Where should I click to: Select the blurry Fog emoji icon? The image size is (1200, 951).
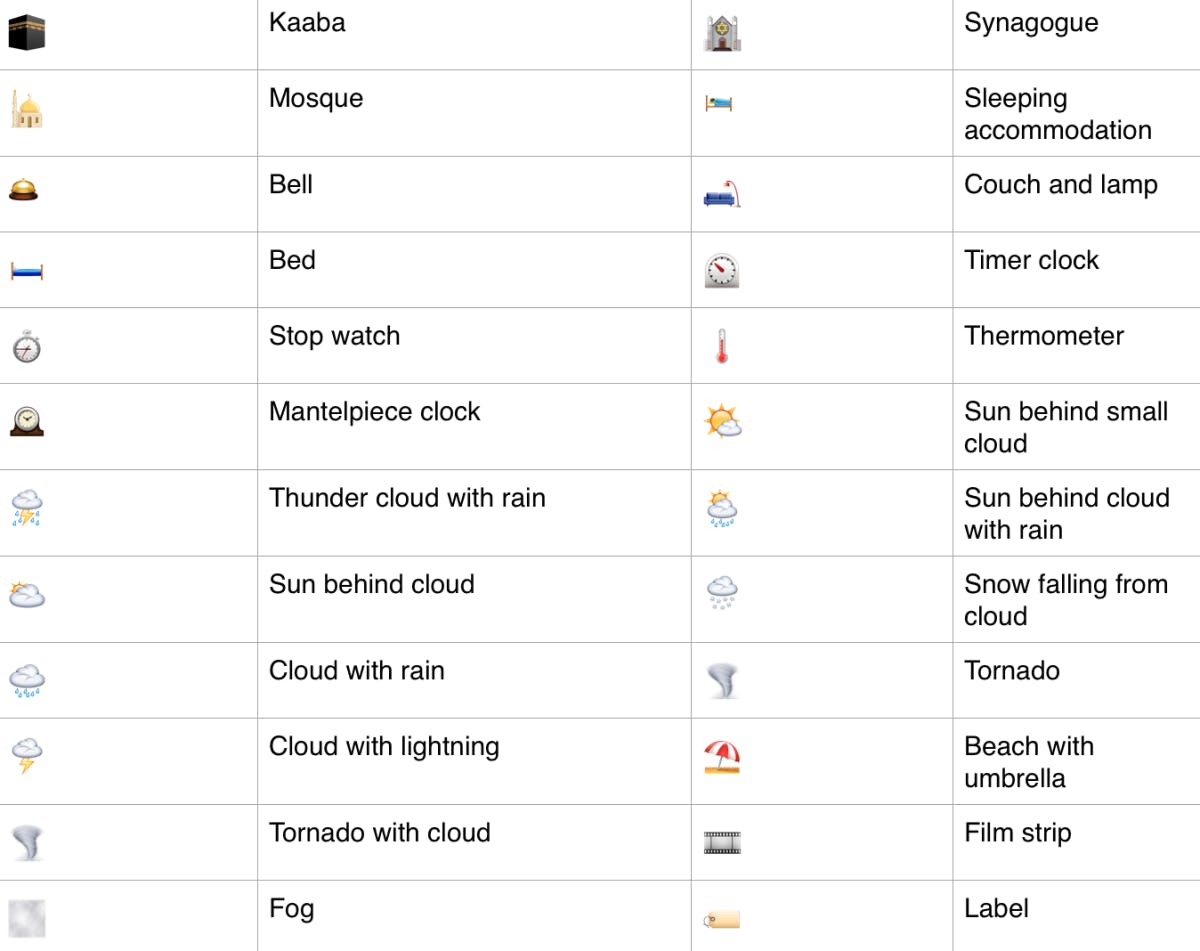coord(27,918)
